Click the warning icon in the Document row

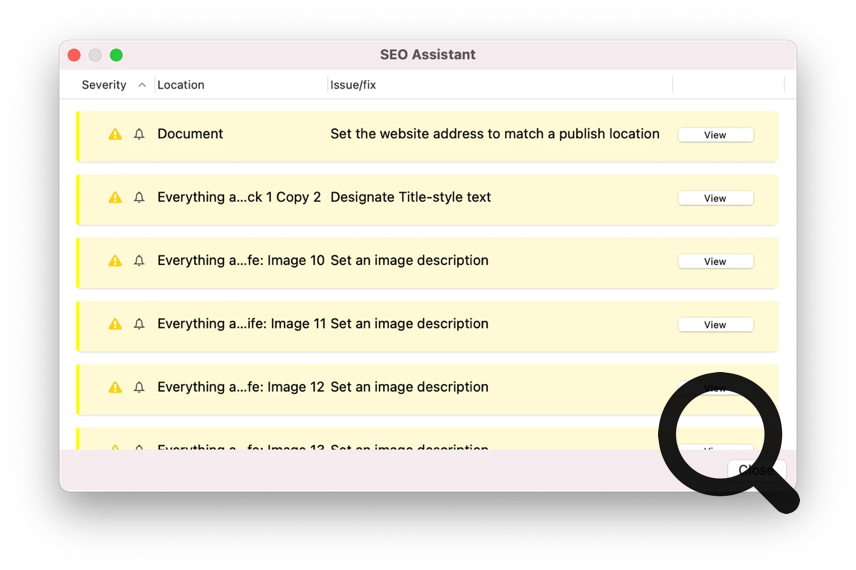(115, 134)
